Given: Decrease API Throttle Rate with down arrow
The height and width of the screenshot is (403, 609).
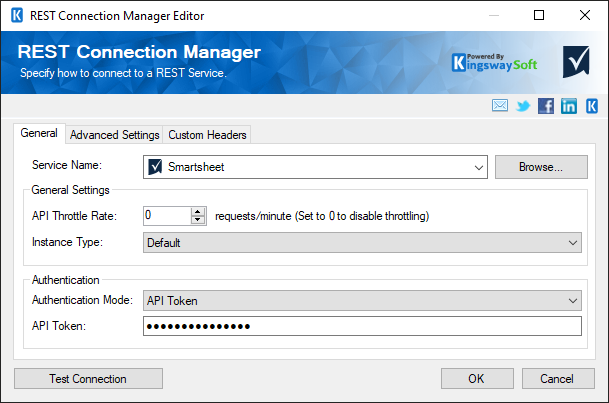Looking at the screenshot, I should pos(198,220).
